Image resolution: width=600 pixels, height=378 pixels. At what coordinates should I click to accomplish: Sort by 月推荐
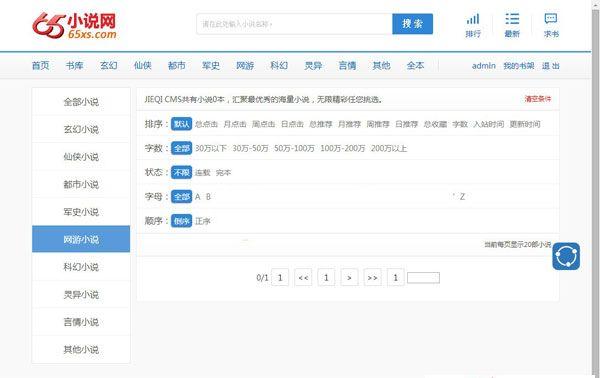pyautogui.click(x=349, y=124)
